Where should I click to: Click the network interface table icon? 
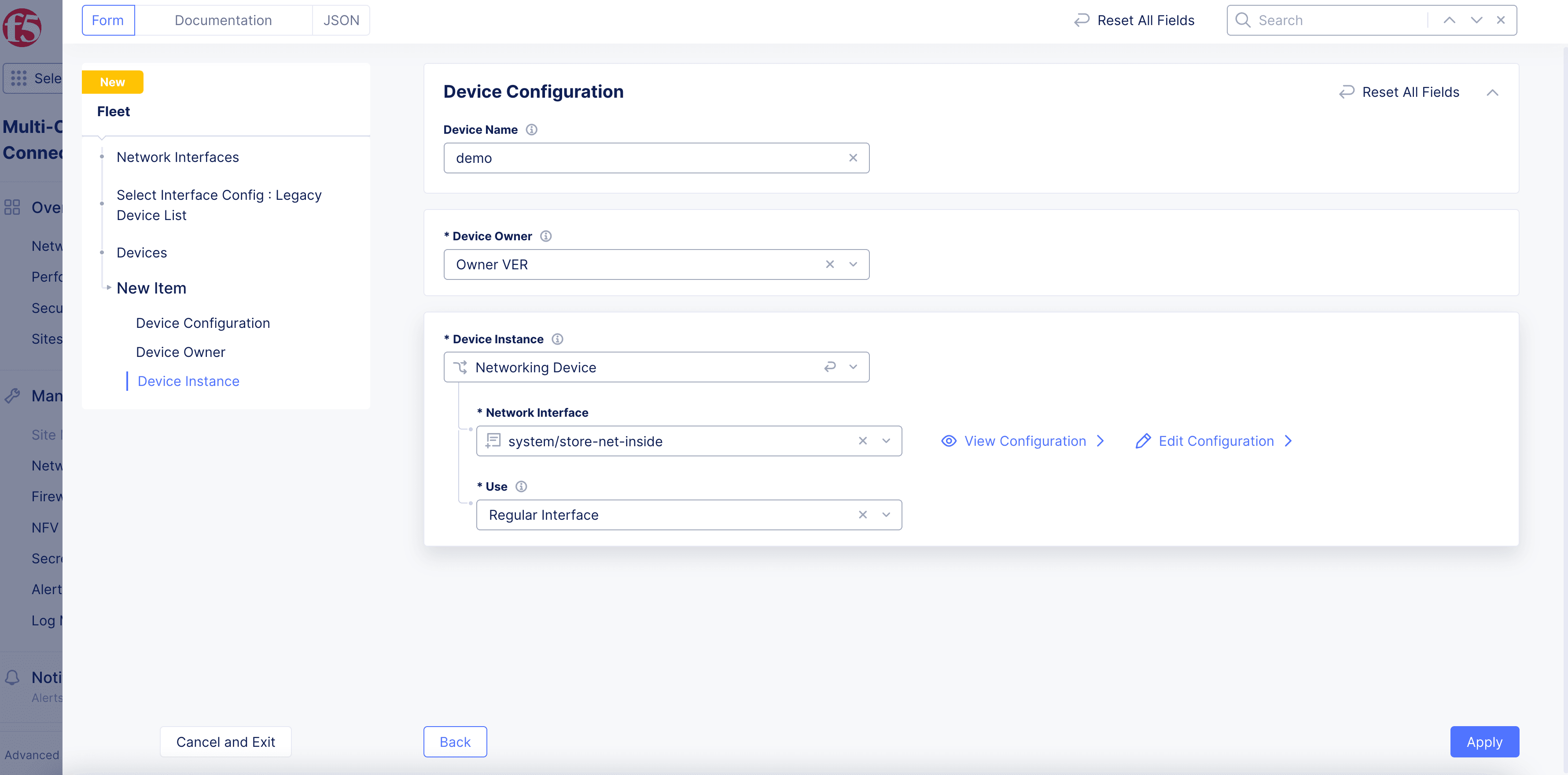(494, 441)
